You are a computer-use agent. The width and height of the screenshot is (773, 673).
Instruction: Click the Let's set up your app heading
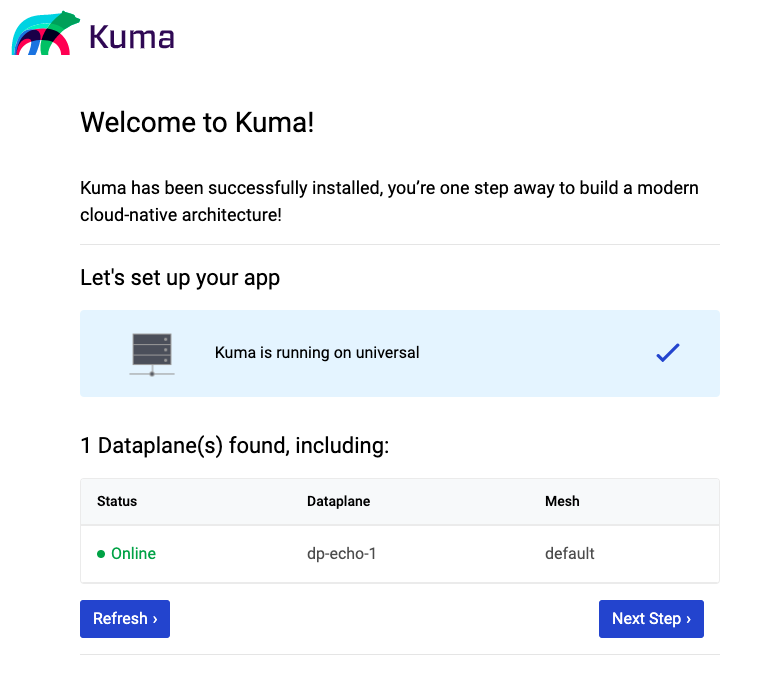180,278
